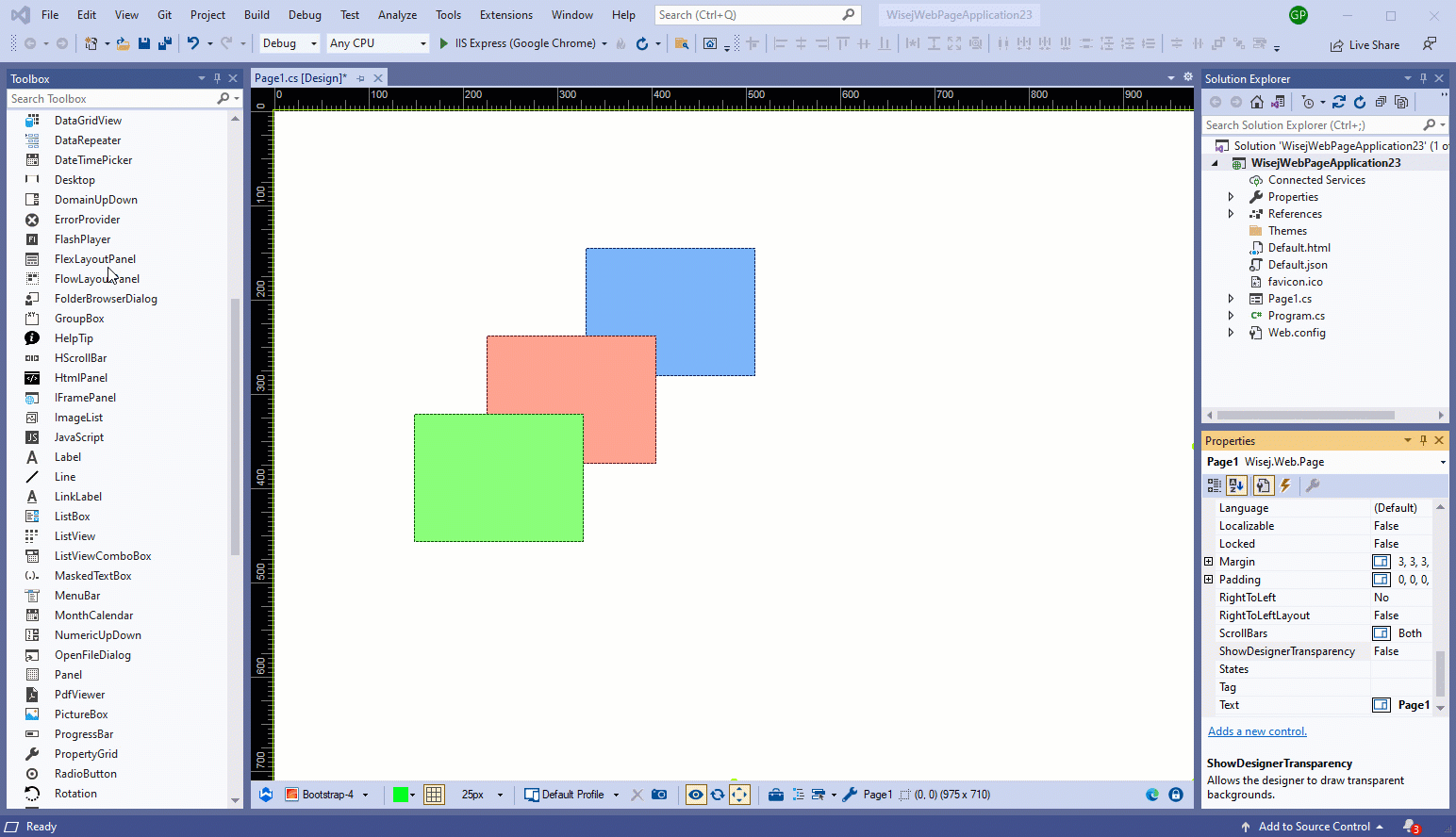This screenshot has height=837, width=1456.
Task: Click the Home icon in Solution Explorer
Action: point(1257,102)
